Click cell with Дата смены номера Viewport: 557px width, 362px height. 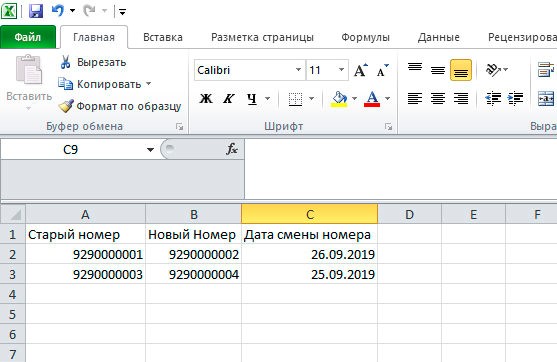click(x=309, y=235)
